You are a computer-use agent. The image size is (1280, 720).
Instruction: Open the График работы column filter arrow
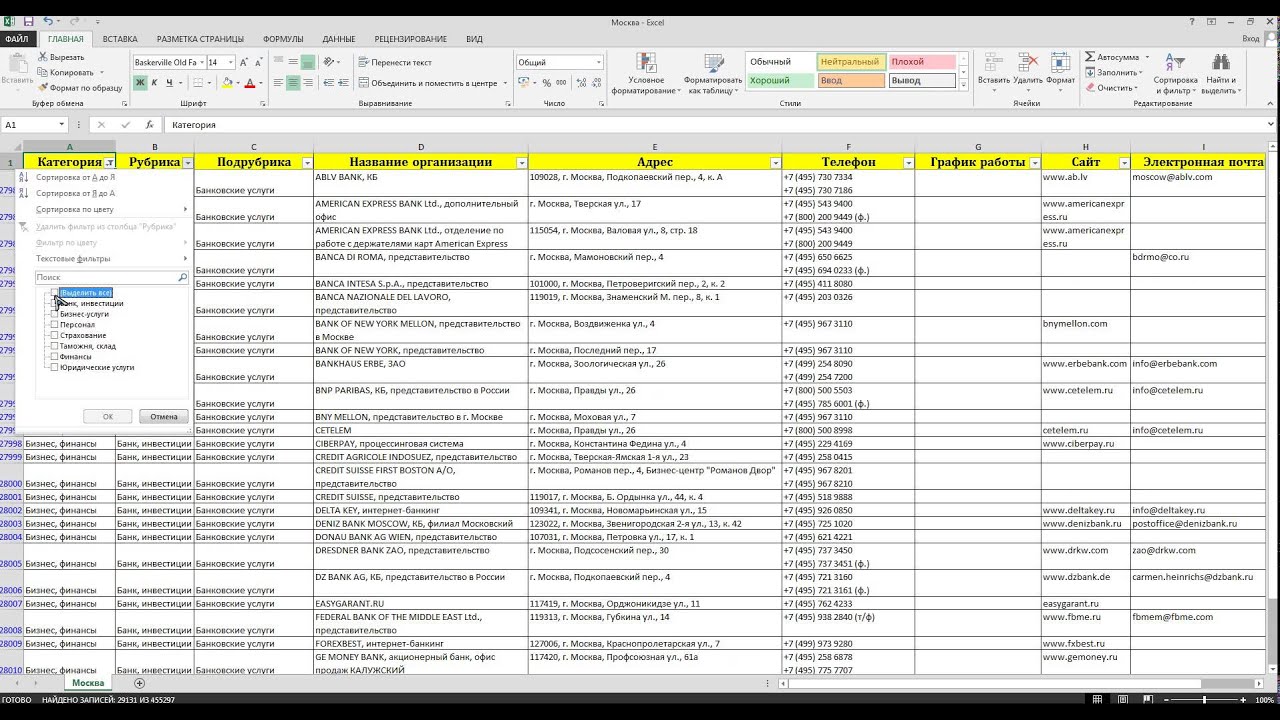tap(1035, 162)
